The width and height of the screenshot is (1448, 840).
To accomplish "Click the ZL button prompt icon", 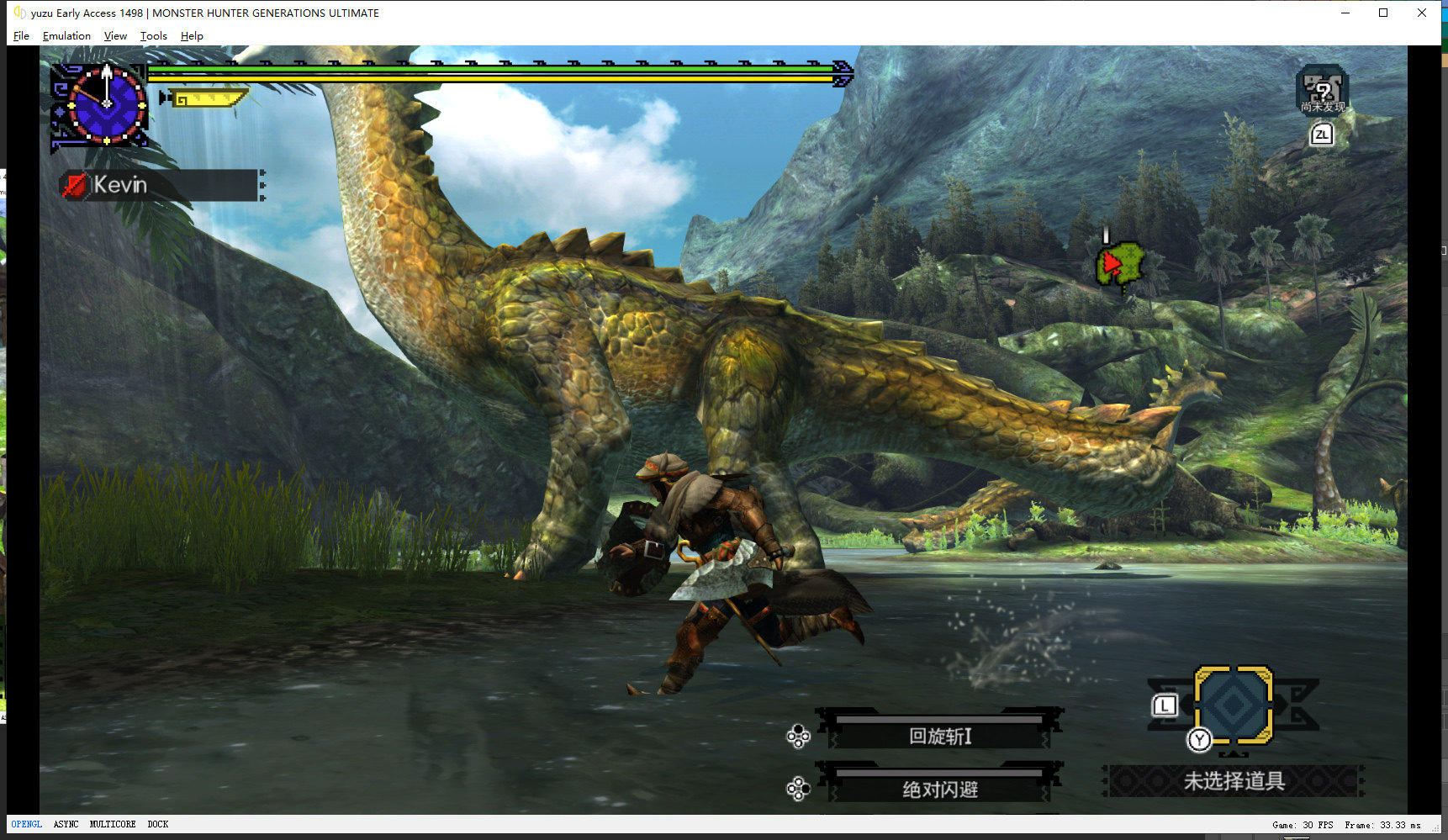I will 1321,135.
